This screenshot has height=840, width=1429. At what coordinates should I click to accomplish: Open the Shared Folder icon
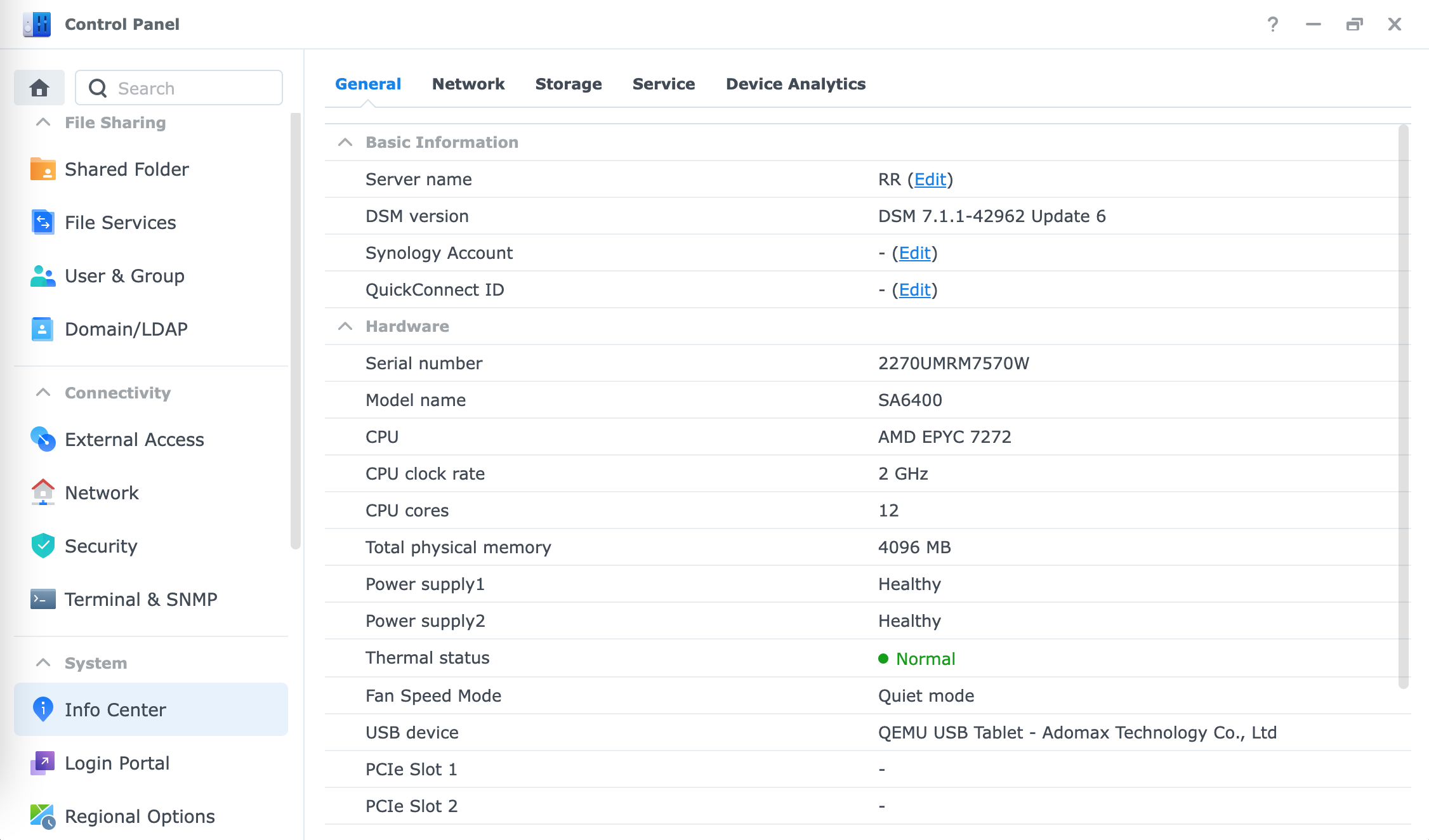(43, 169)
